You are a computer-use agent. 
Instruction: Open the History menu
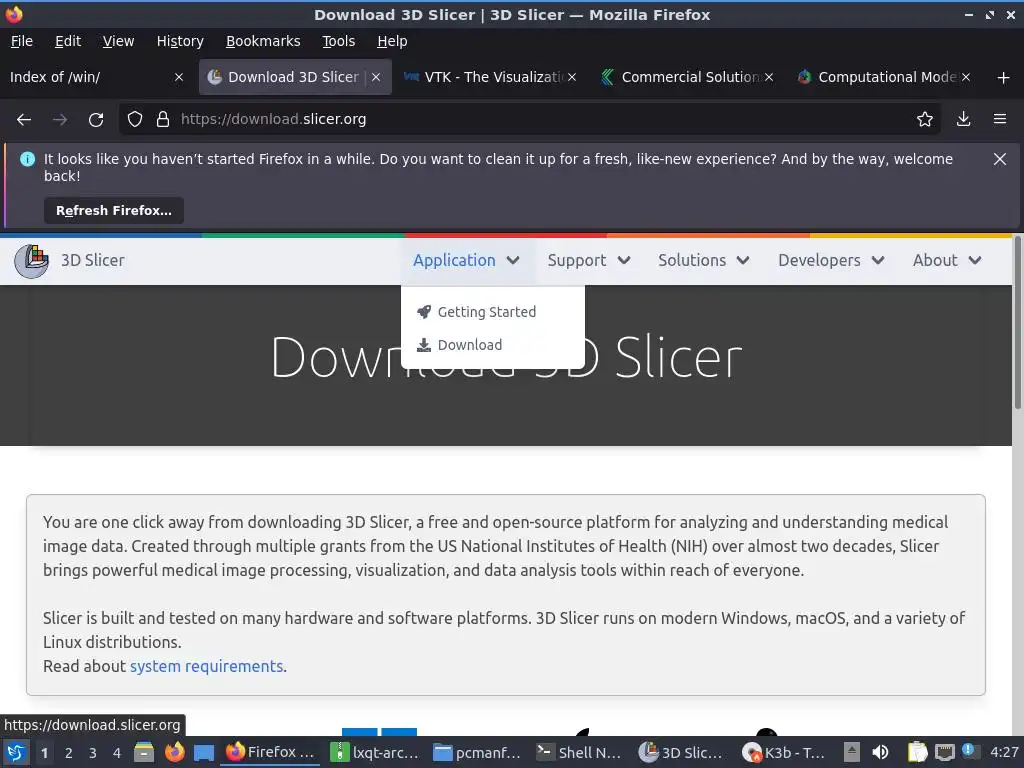point(180,41)
